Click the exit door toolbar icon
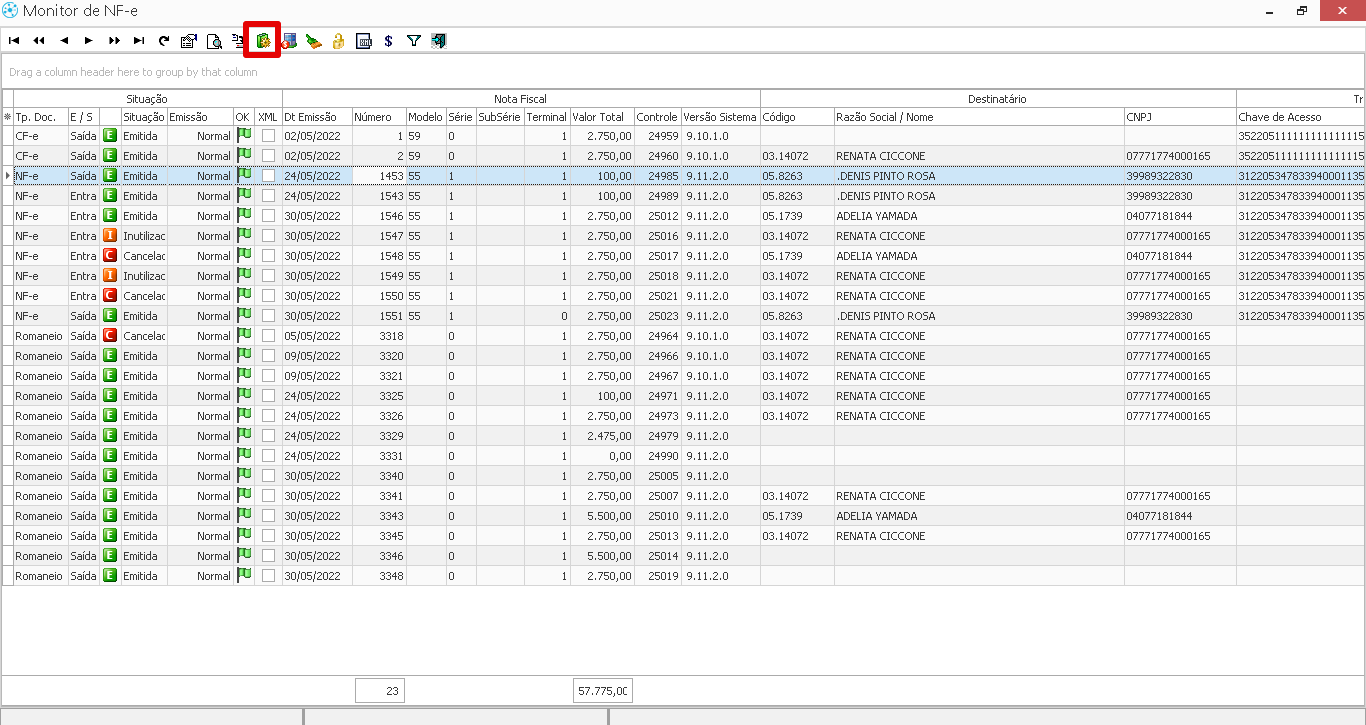 [439, 41]
